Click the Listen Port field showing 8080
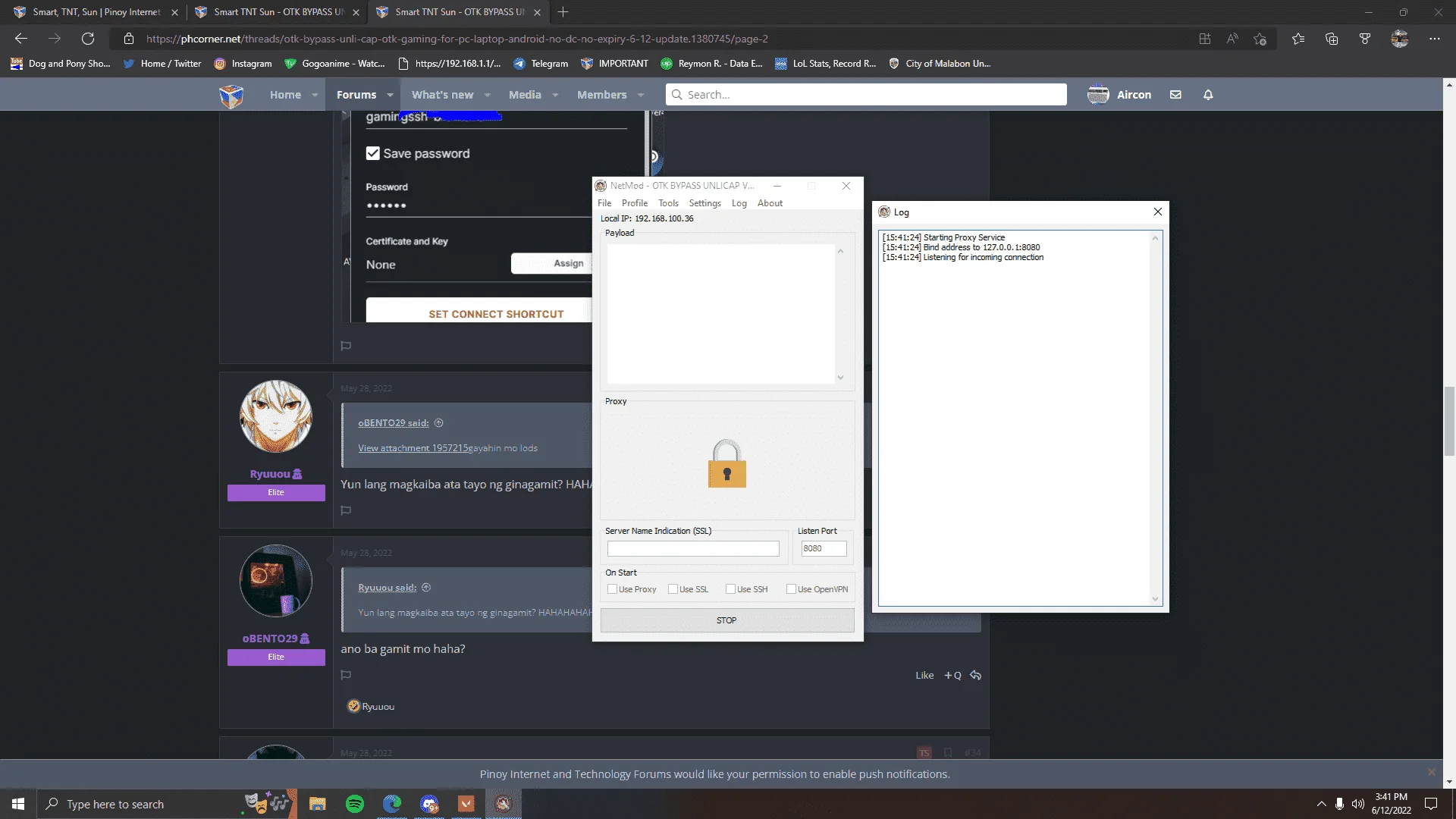Image resolution: width=1456 pixels, height=819 pixels. [824, 548]
